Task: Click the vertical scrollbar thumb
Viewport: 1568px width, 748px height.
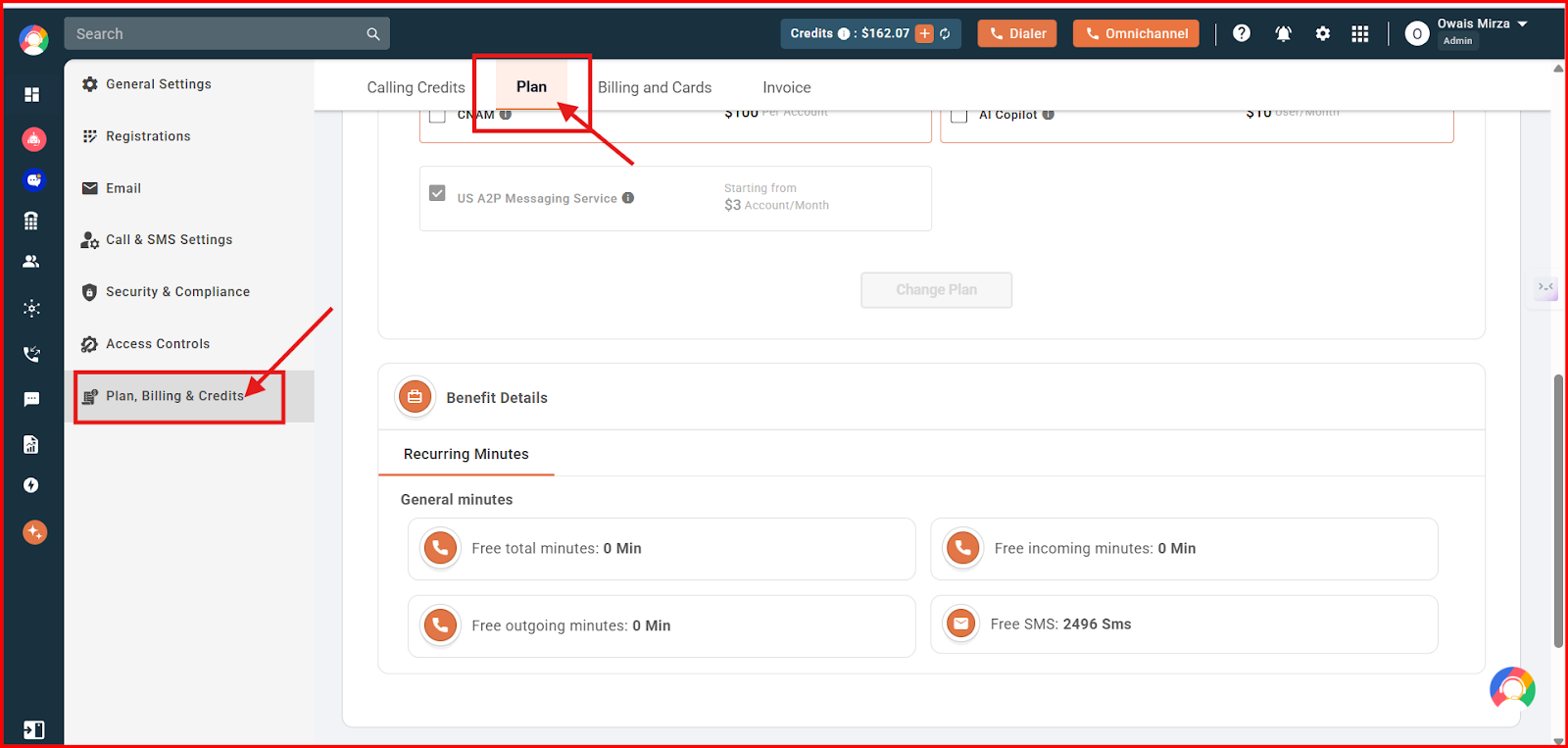Action: point(1558,511)
